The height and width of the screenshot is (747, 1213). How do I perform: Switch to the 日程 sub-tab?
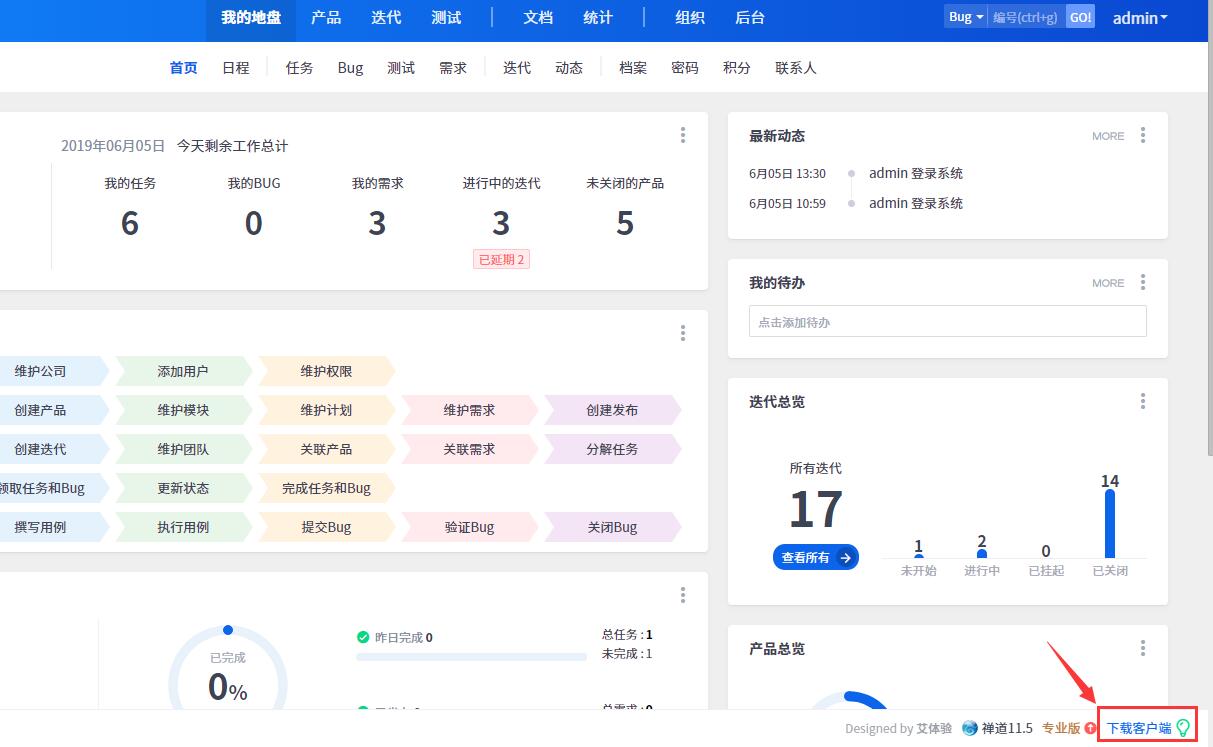(x=236, y=68)
